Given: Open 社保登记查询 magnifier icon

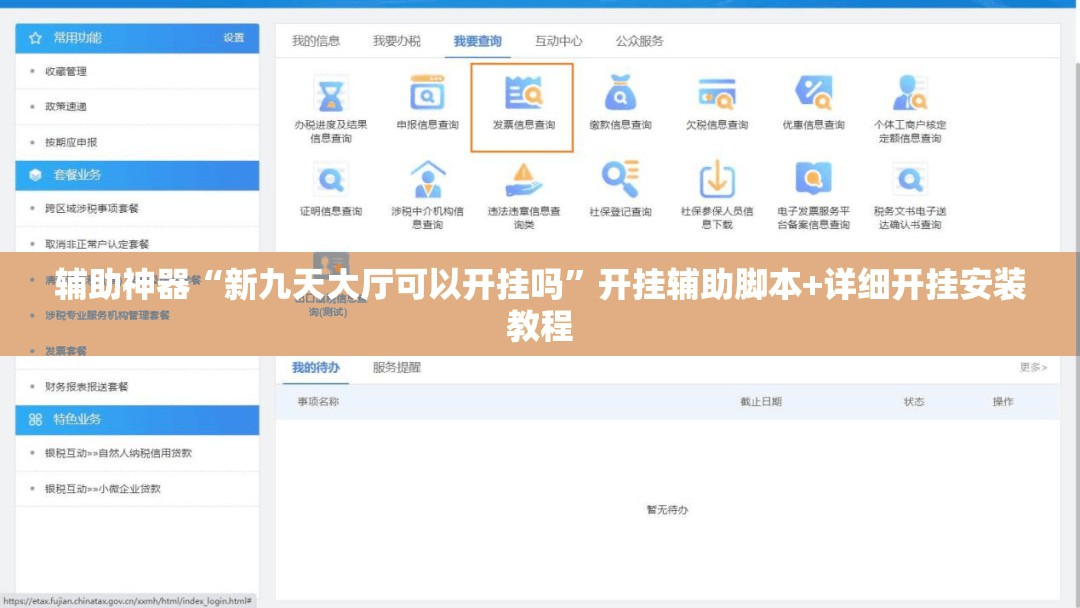Looking at the screenshot, I should (x=620, y=179).
